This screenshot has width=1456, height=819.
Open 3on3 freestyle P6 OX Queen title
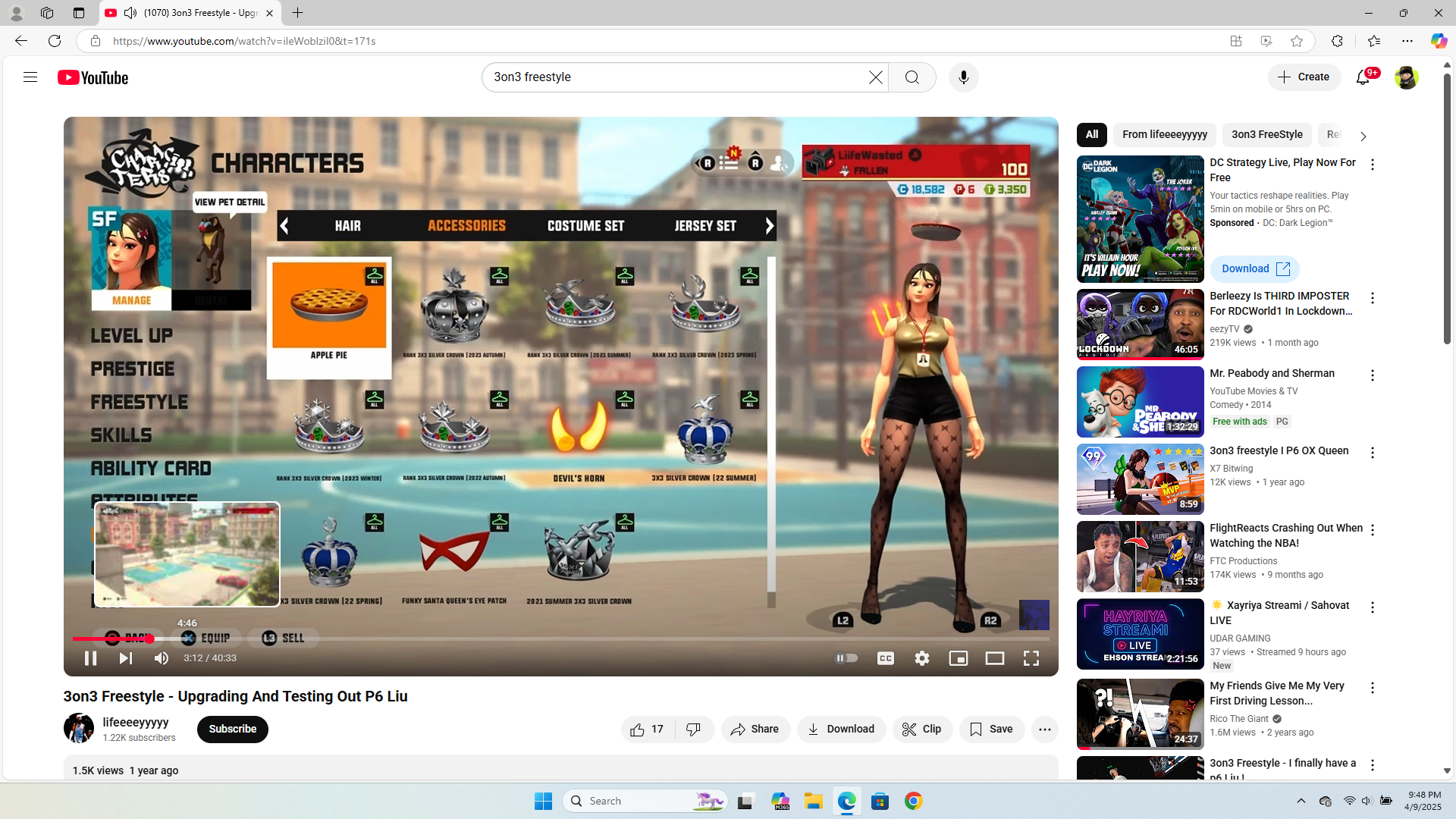click(x=1279, y=450)
